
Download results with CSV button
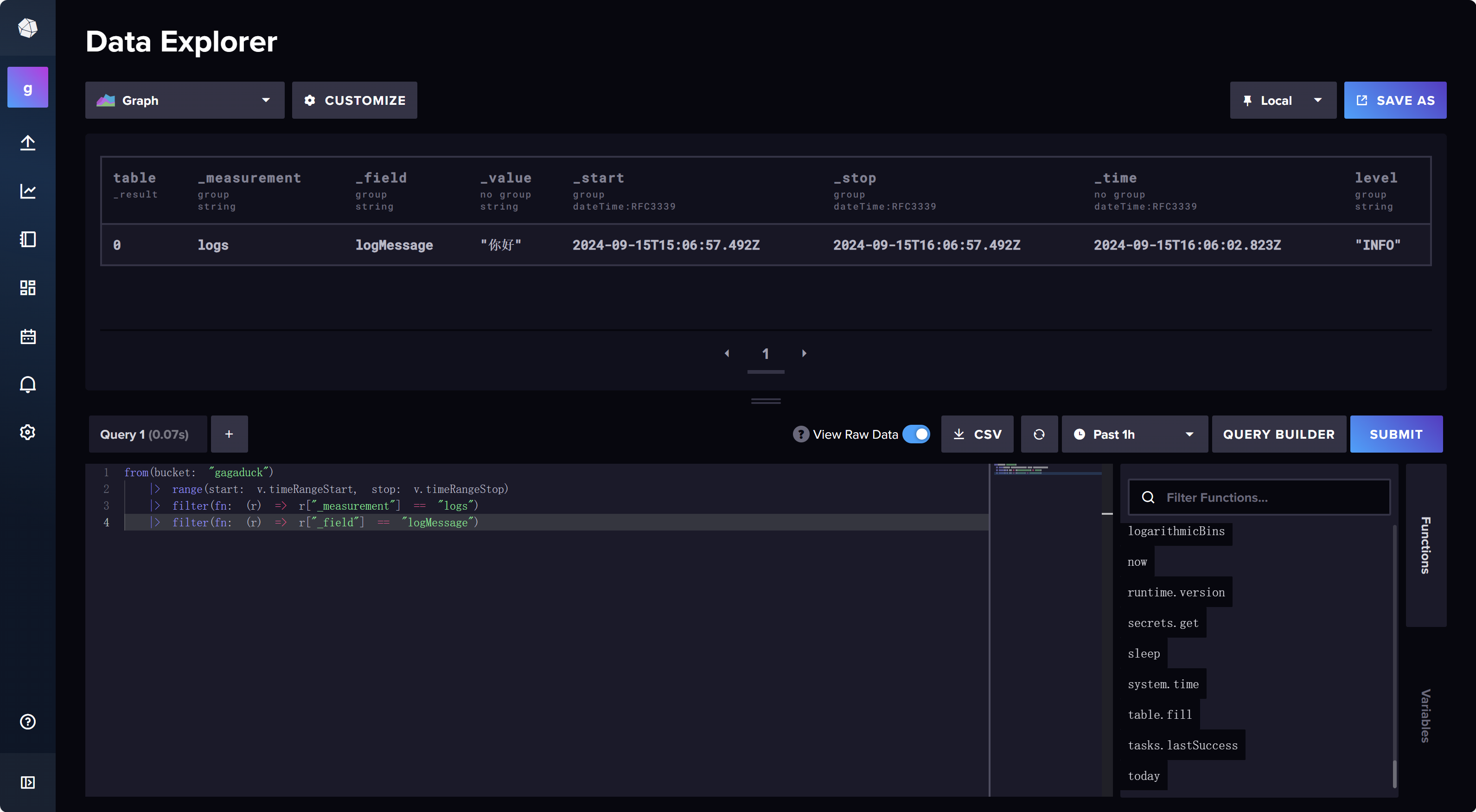(x=978, y=435)
